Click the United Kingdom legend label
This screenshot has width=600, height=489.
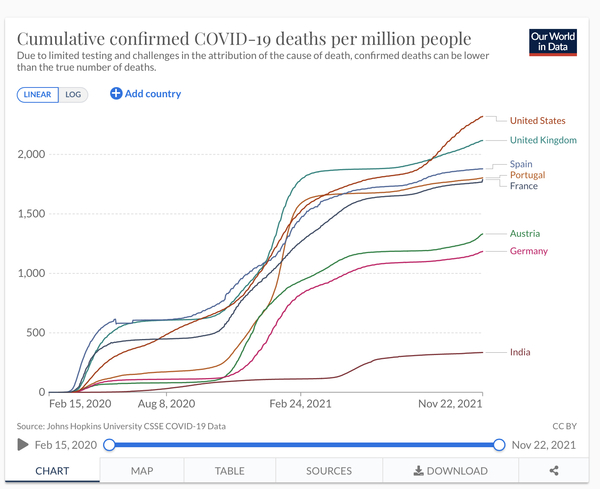542,140
